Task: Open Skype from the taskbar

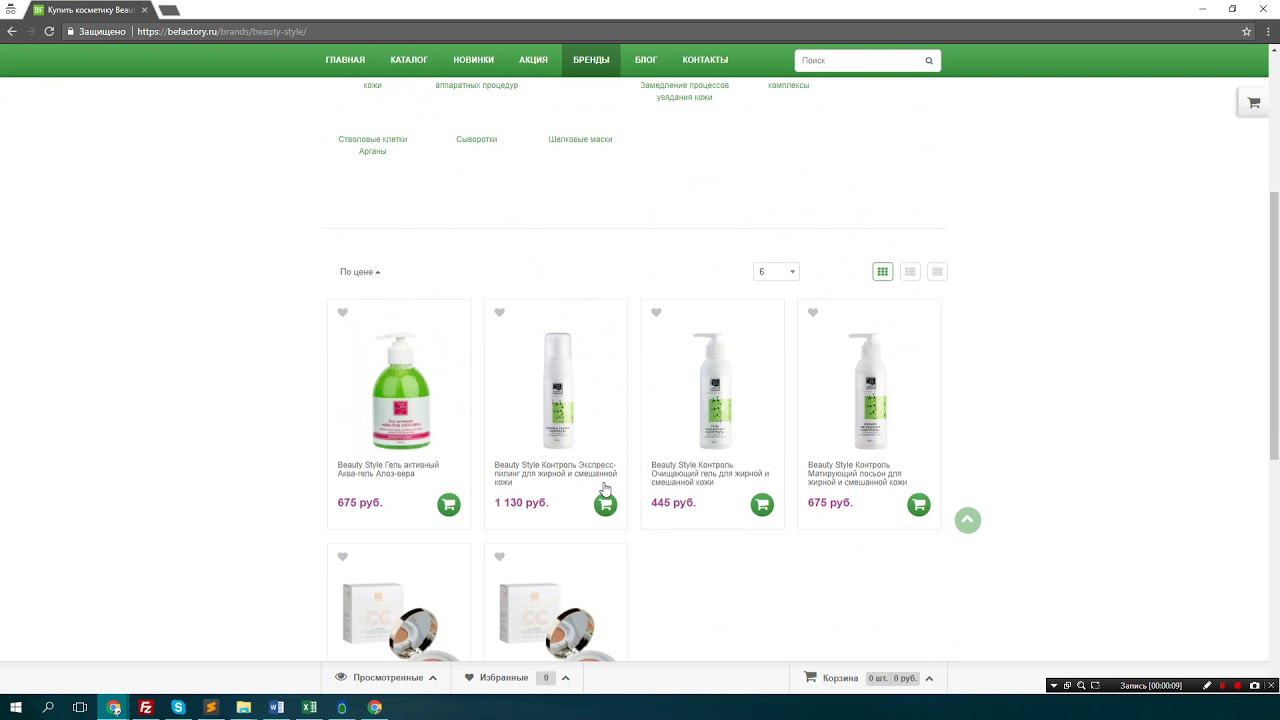Action: pos(178,707)
